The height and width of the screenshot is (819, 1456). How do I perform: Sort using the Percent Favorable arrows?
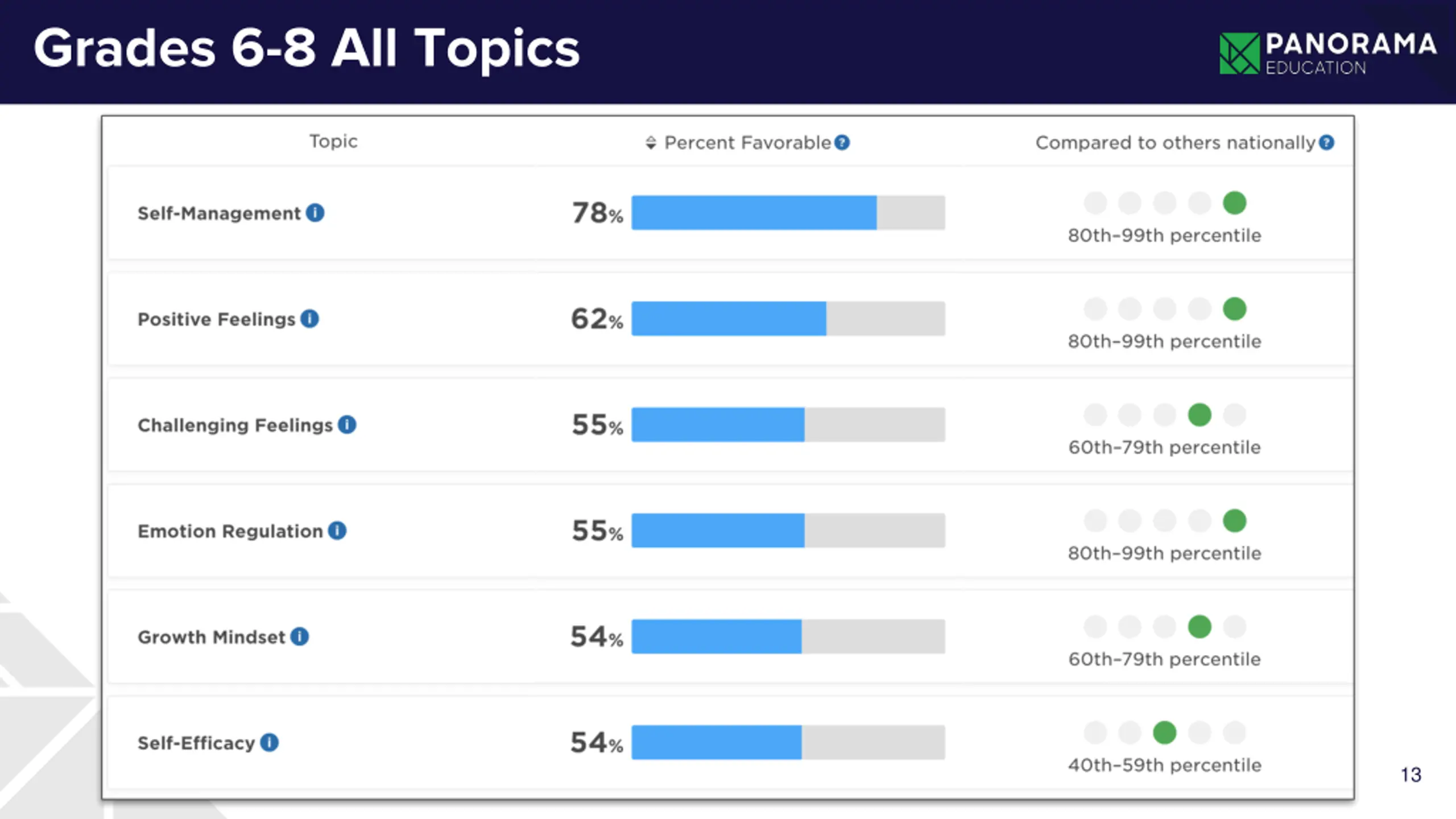coord(651,143)
